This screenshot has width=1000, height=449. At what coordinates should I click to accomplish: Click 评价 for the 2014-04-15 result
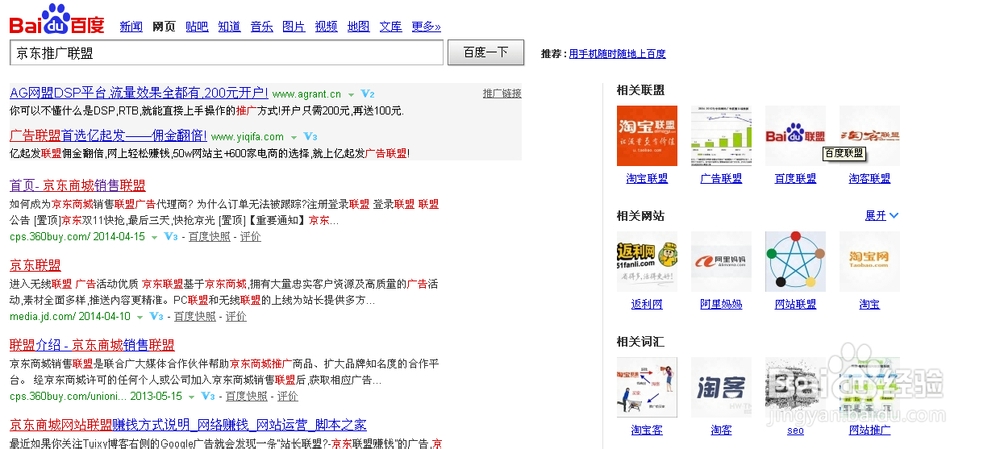tap(251, 237)
